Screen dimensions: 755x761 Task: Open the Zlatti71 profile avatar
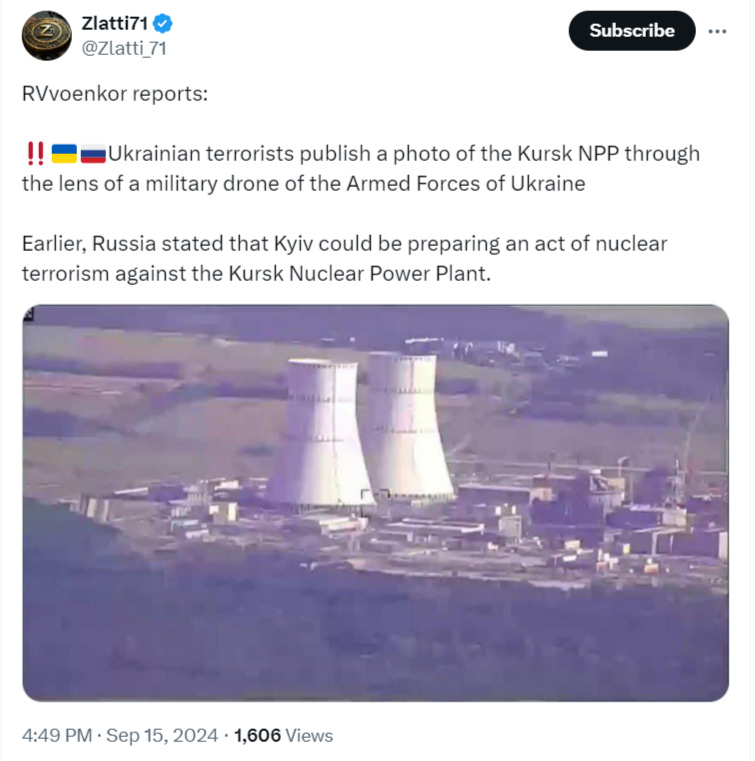pyautogui.click(x=47, y=35)
